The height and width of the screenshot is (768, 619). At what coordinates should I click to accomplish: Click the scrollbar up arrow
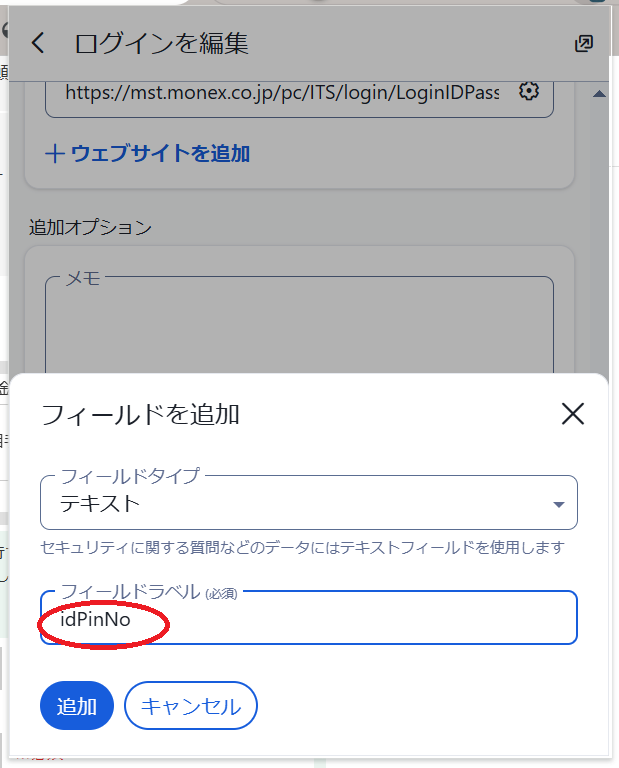pyautogui.click(x=600, y=94)
